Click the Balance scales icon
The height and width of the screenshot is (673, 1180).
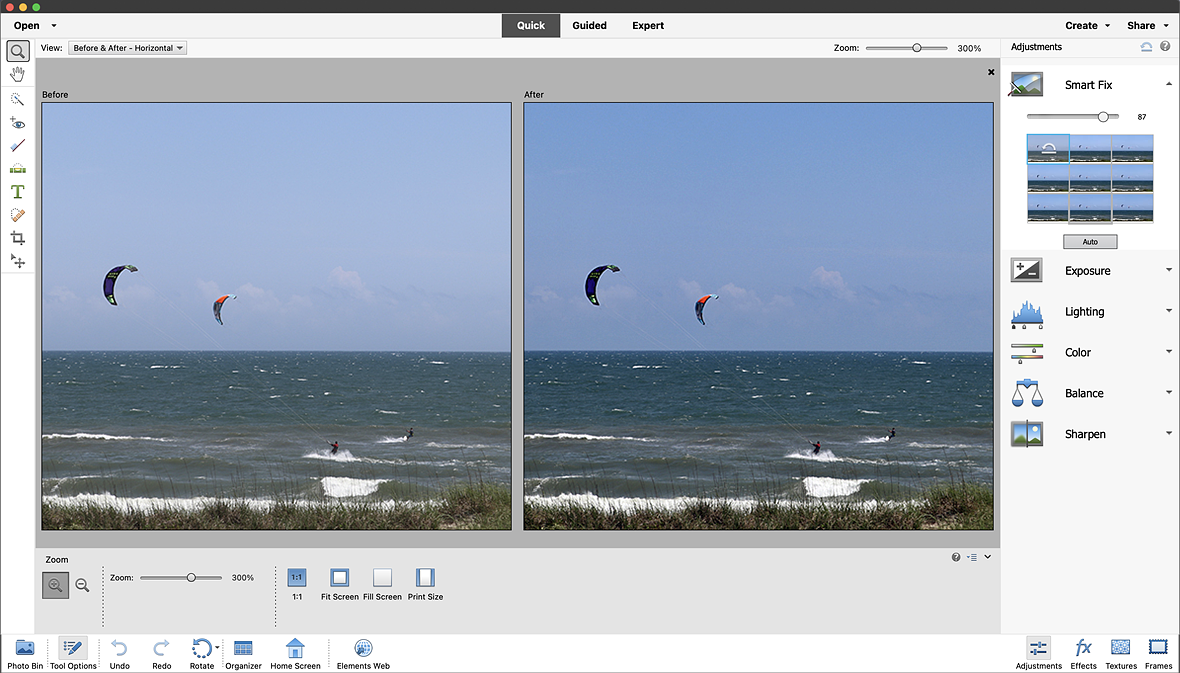(1026, 393)
